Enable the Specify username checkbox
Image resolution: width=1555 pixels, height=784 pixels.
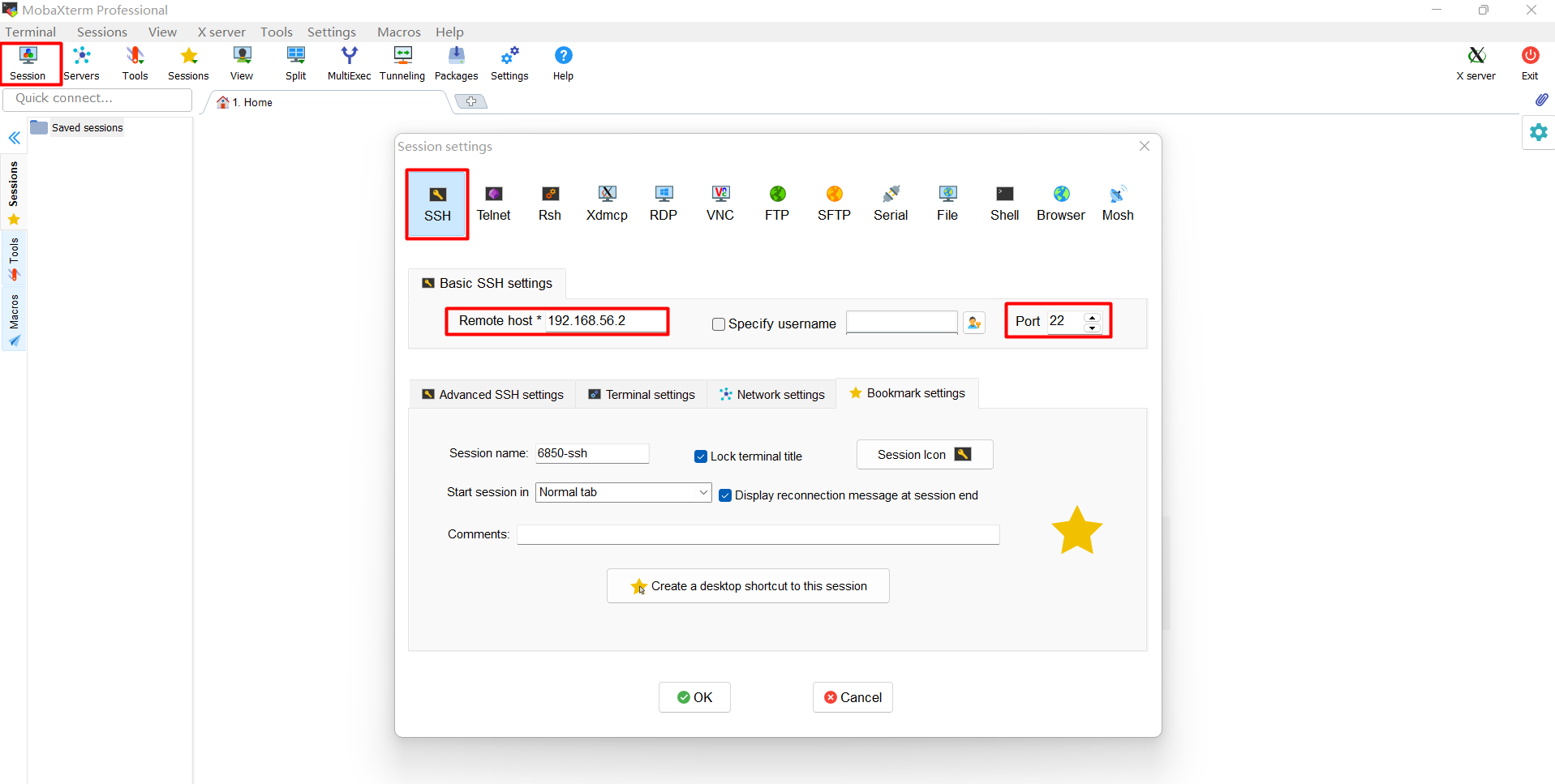pos(719,324)
